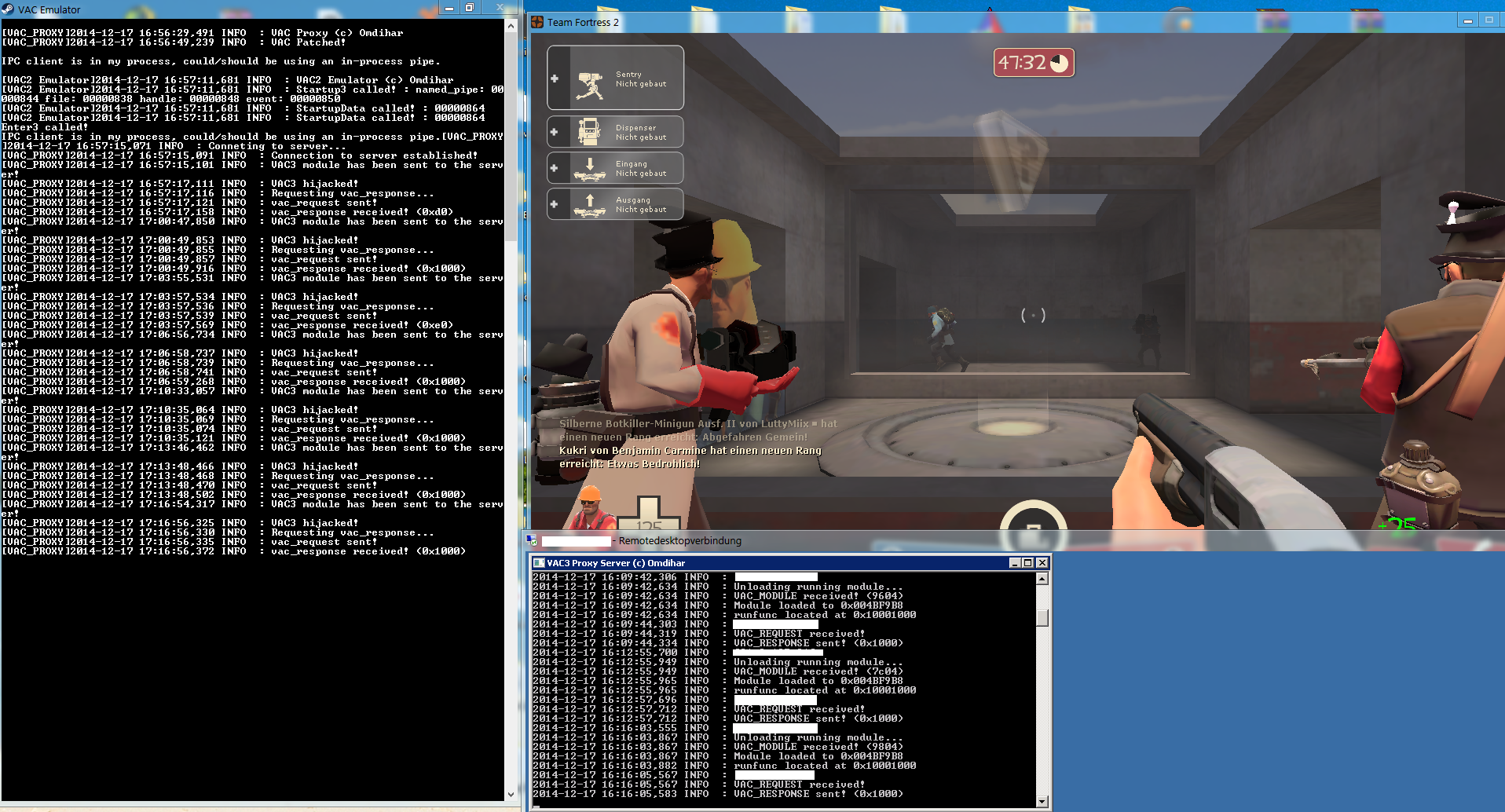
Task: Click the VAC Emulator title bar text
Action: click(x=49, y=10)
